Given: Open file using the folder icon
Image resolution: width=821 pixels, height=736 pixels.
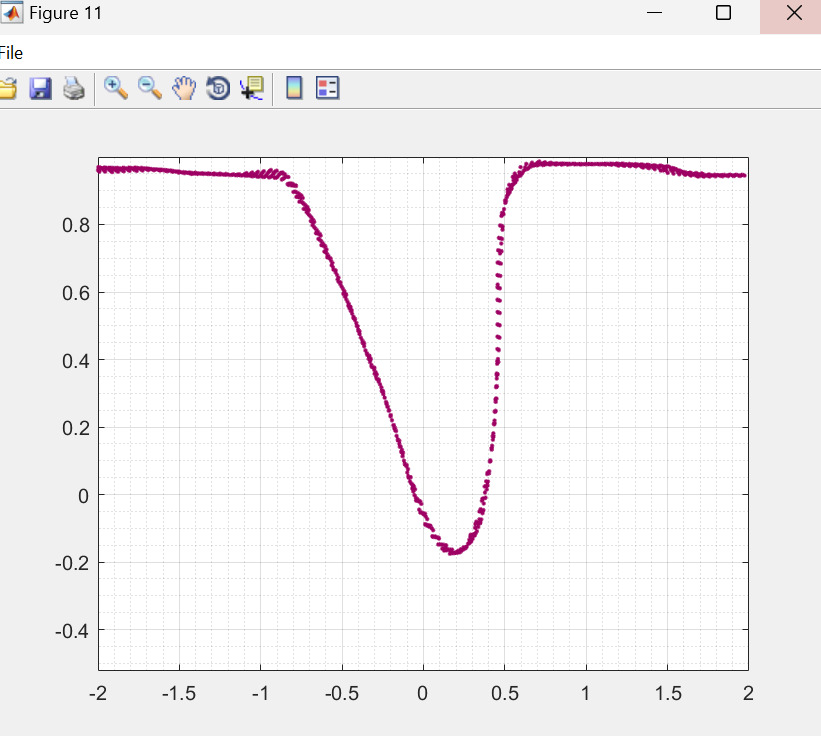Looking at the screenshot, I should tap(7, 89).
